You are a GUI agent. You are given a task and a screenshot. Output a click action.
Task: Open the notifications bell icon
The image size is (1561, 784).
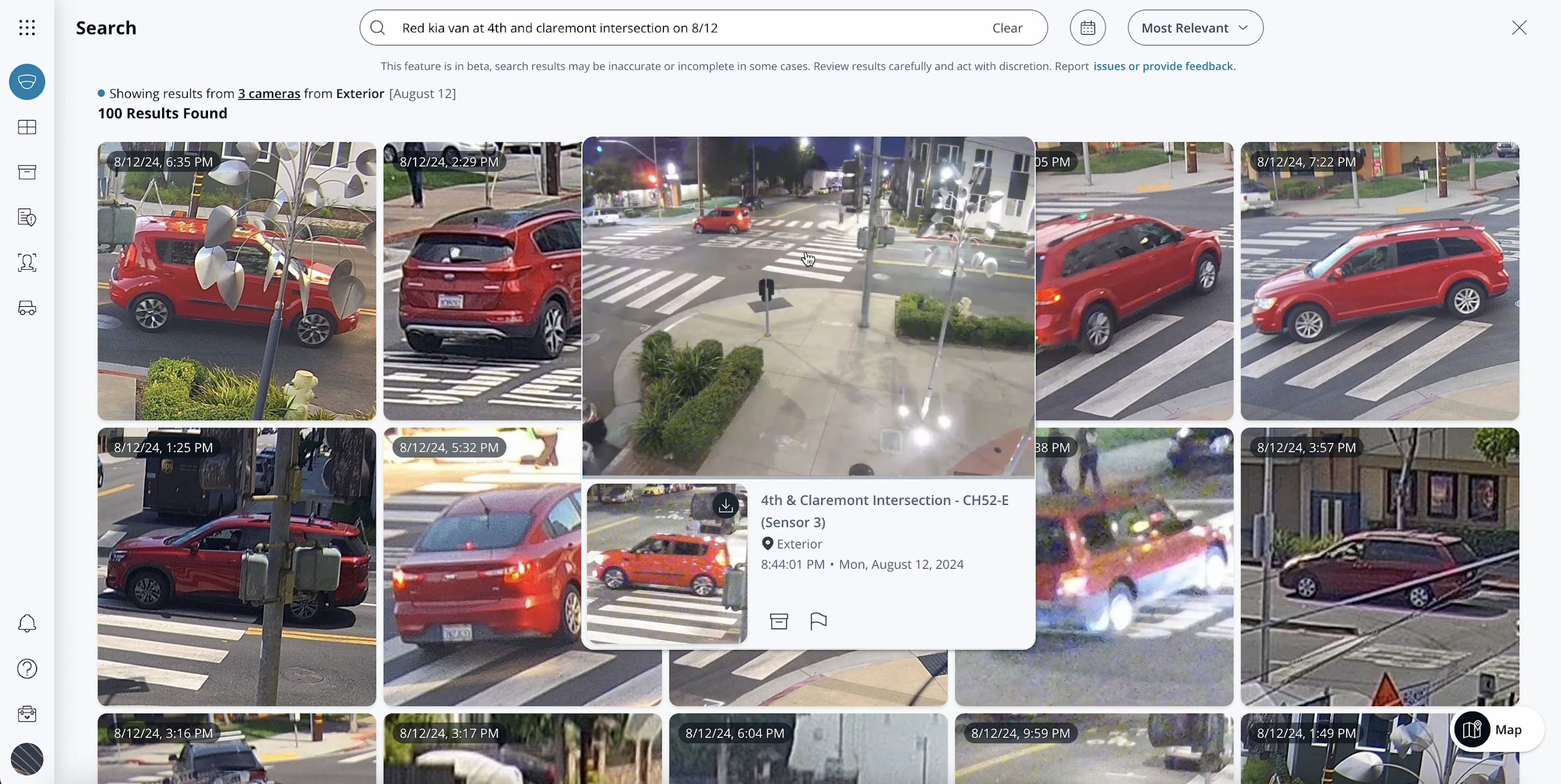click(27, 623)
